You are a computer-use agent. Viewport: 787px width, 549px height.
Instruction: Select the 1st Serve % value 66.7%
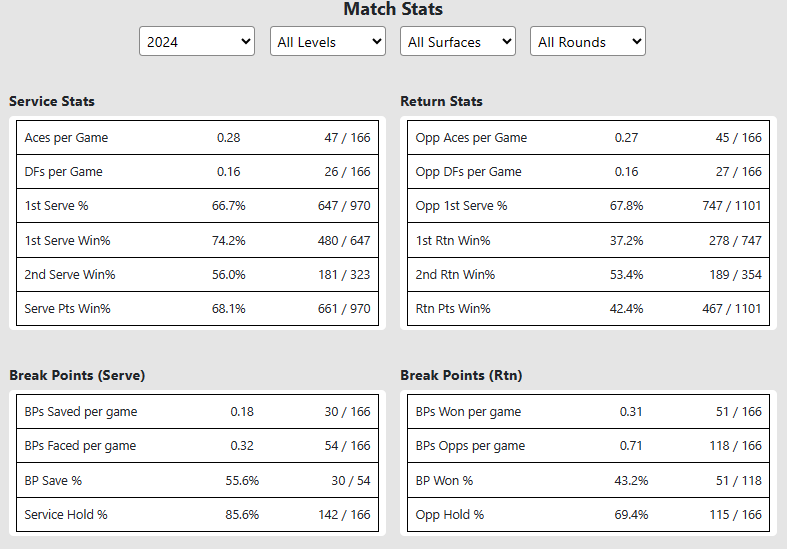click(x=229, y=206)
